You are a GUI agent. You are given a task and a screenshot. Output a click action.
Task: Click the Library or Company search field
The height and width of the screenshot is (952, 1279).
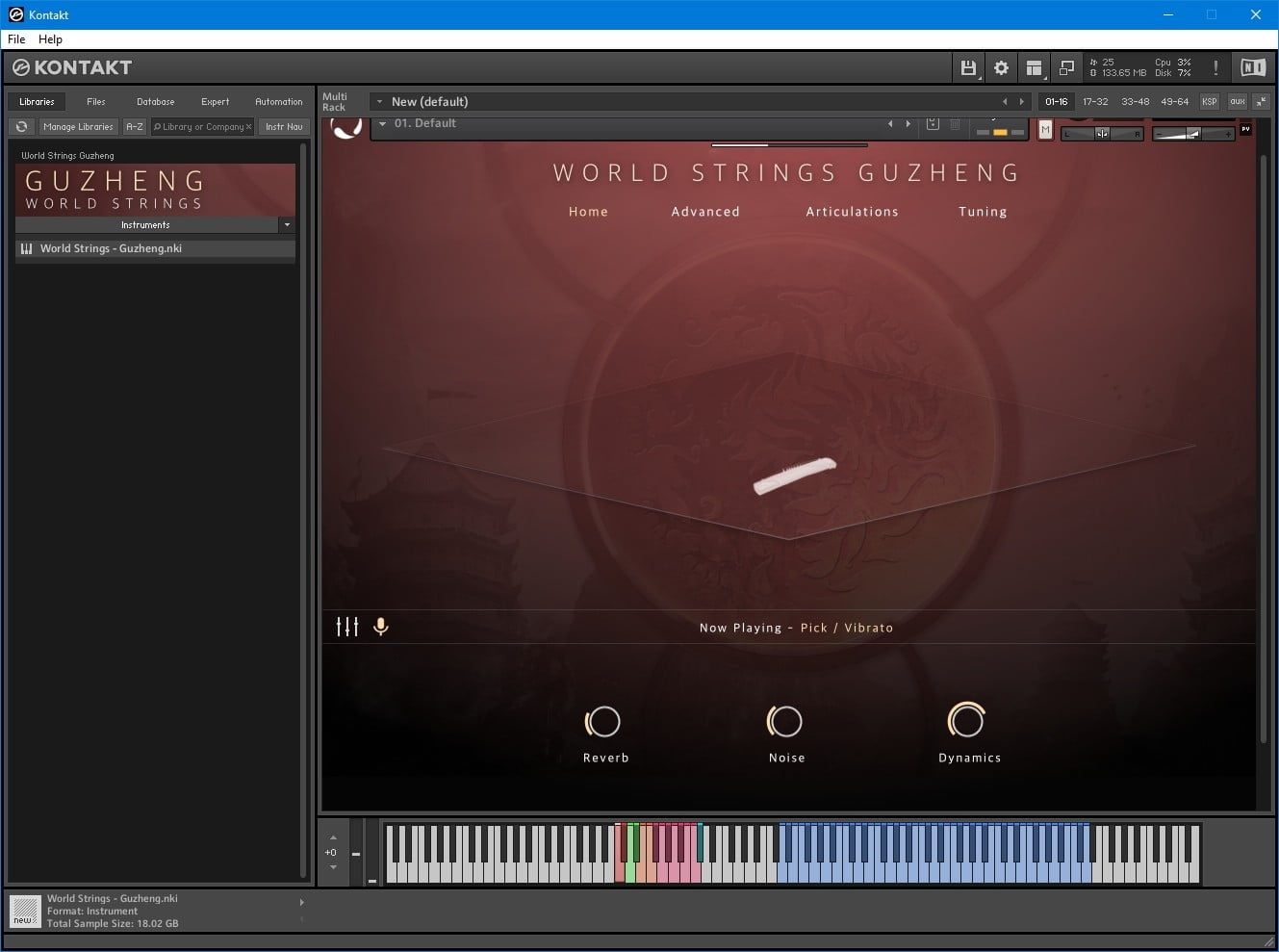[x=202, y=126]
